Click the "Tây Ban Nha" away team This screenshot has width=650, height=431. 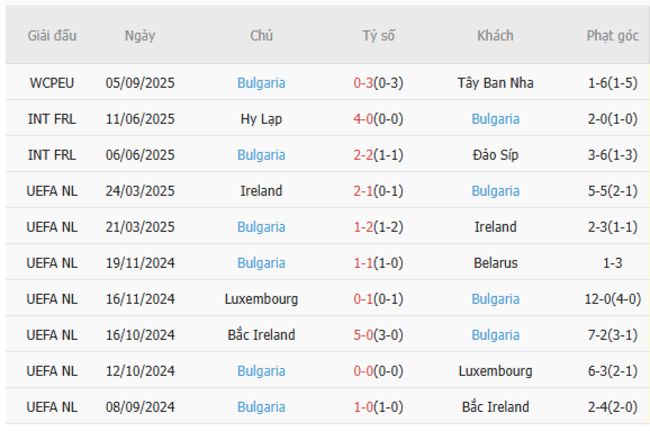[x=495, y=83]
